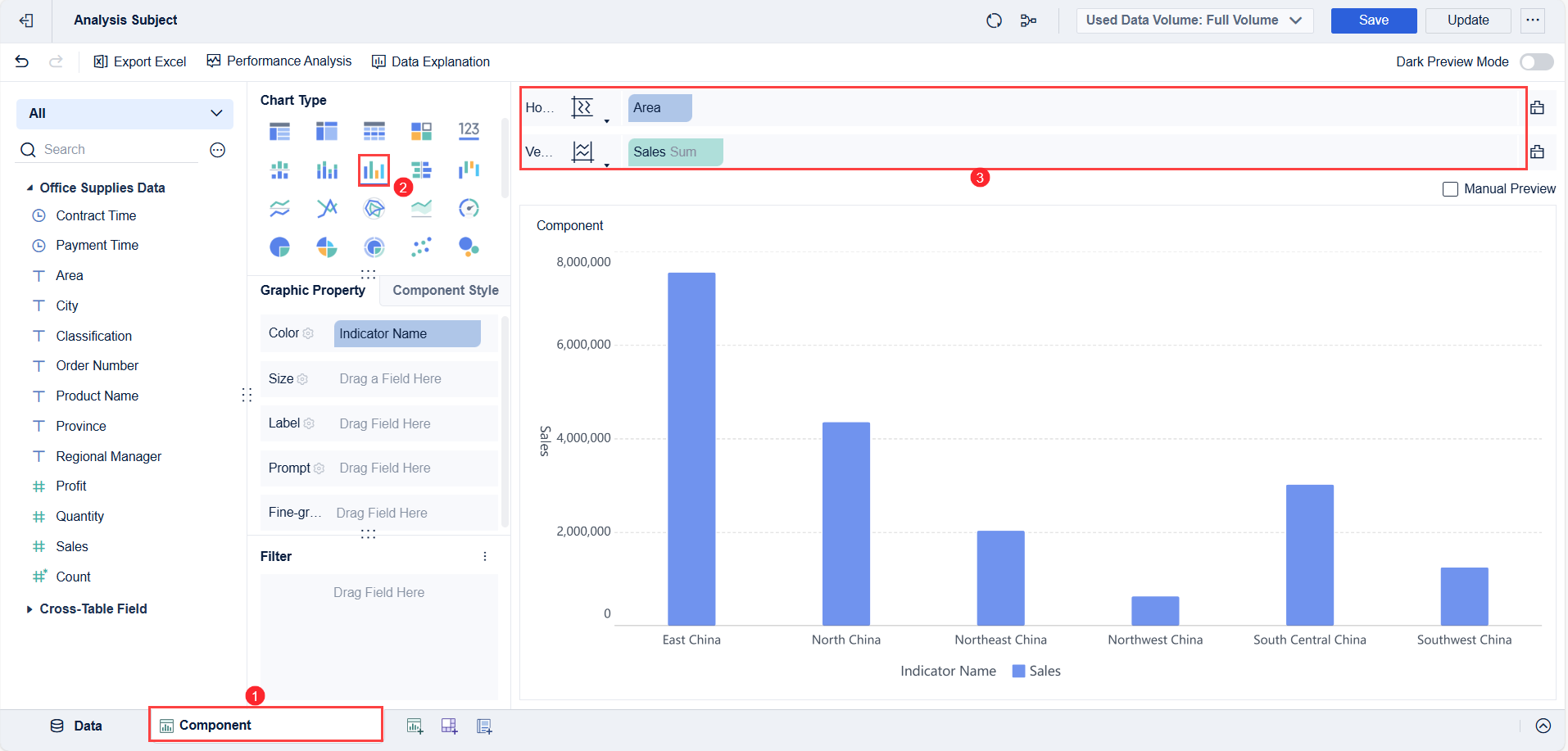Click the exit back icon beside Analysis Subject
This screenshot has height=751, width=1568.
pyautogui.click(x=26, y=20)
